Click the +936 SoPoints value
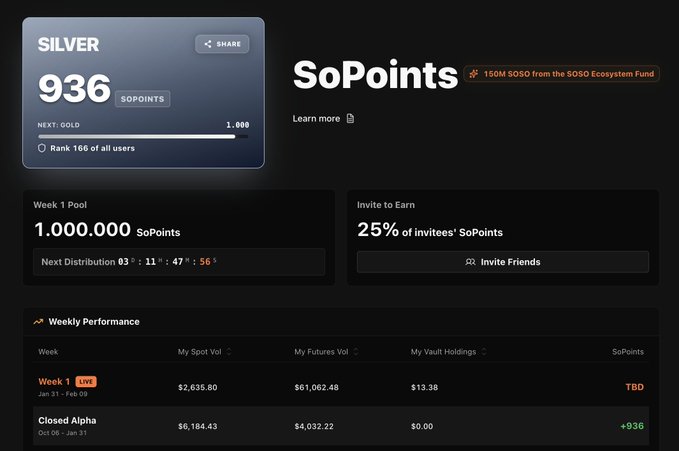679x451 pixels. click(x=632, y=426)
